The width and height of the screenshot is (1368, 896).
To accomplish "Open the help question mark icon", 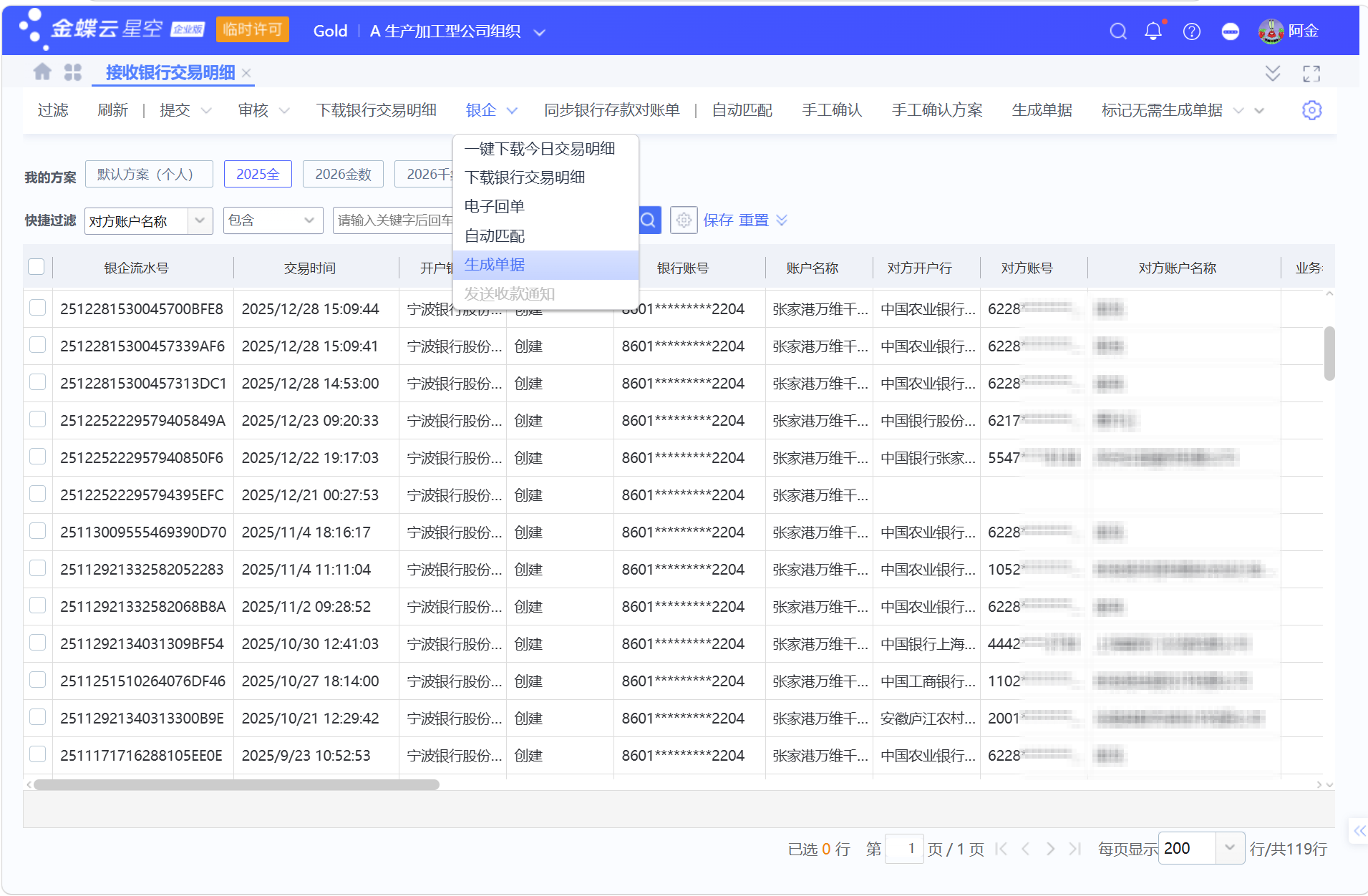I will 1192,31.
